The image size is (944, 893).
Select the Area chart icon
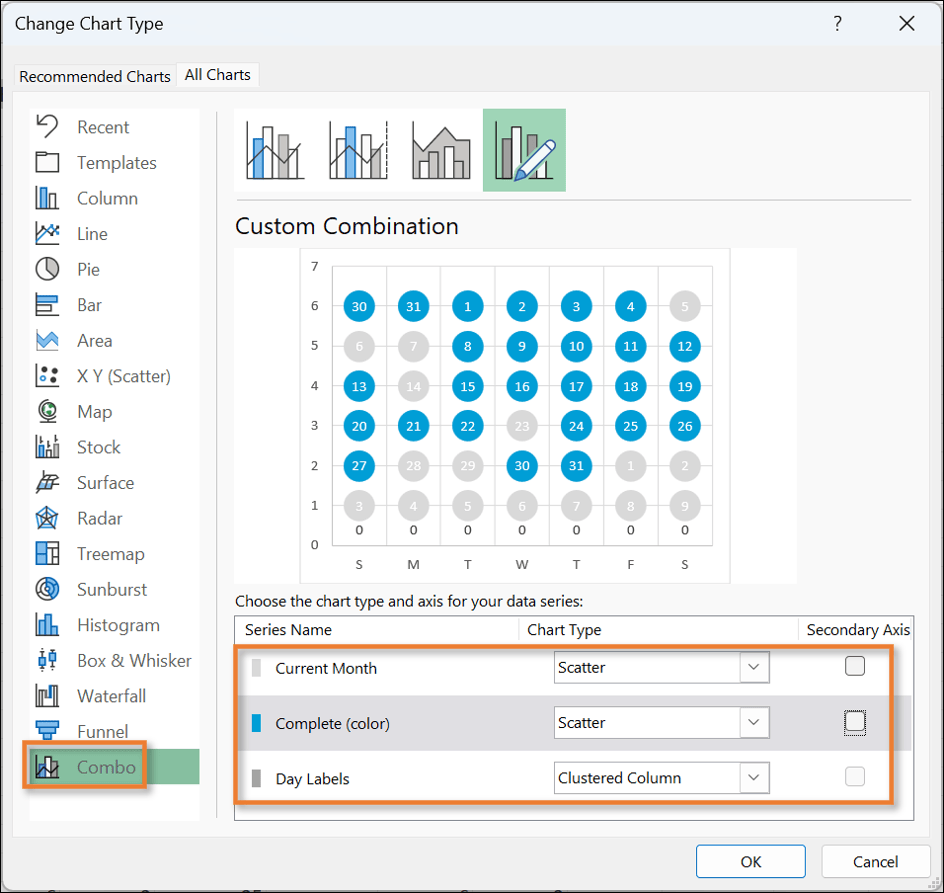(47, 340)
